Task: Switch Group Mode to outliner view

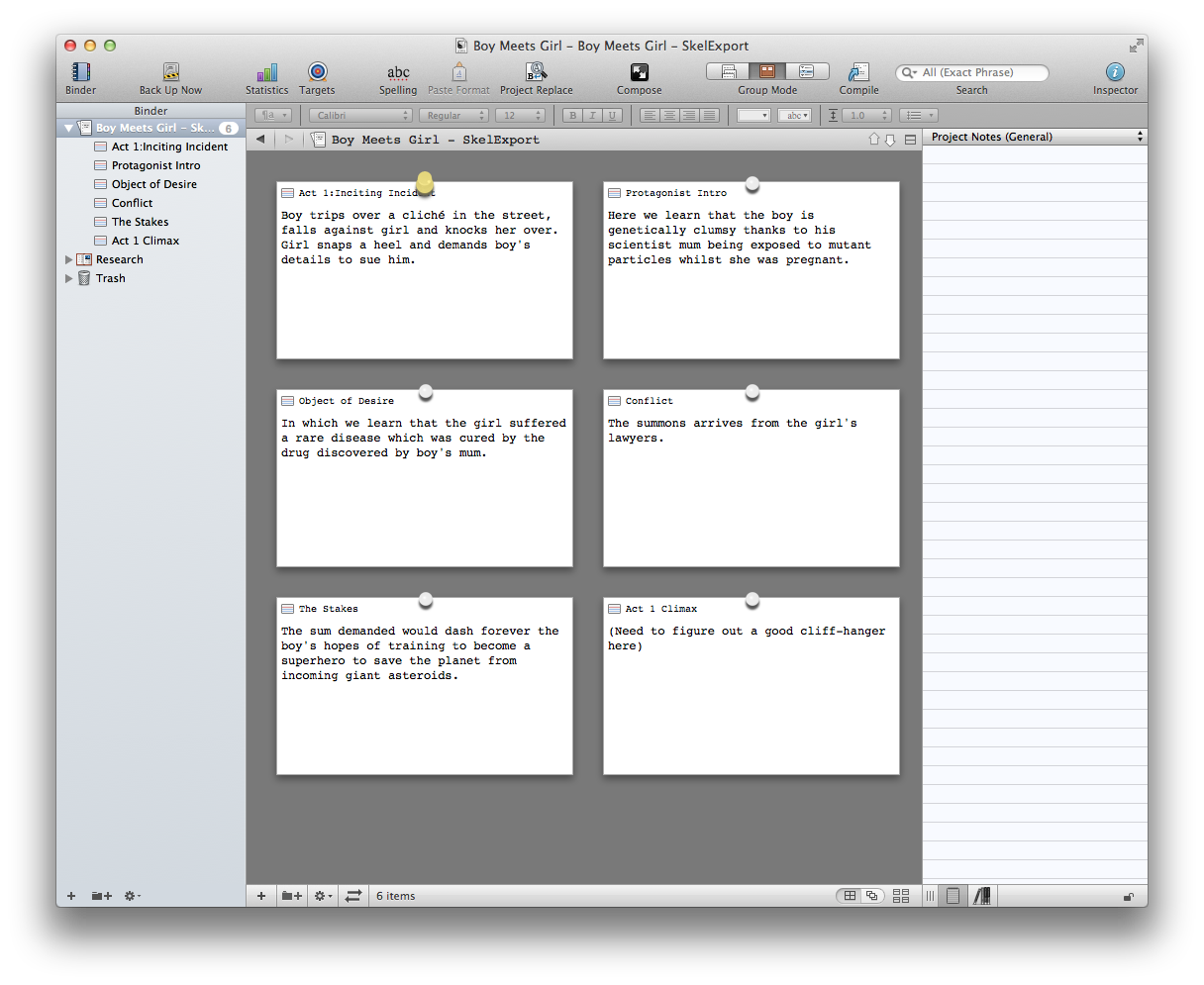Action: (x=807, y=70)
